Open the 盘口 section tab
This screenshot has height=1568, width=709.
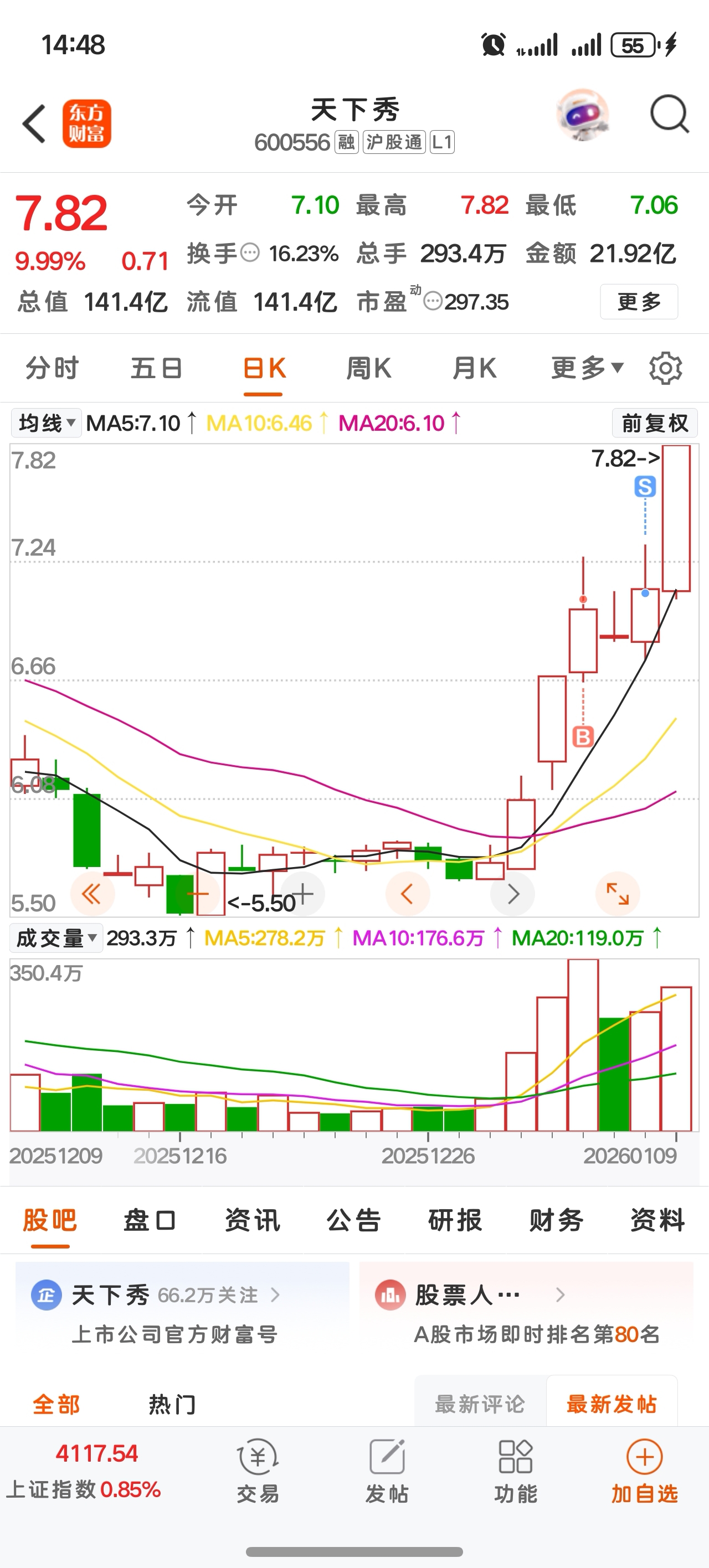[151, 1220]
